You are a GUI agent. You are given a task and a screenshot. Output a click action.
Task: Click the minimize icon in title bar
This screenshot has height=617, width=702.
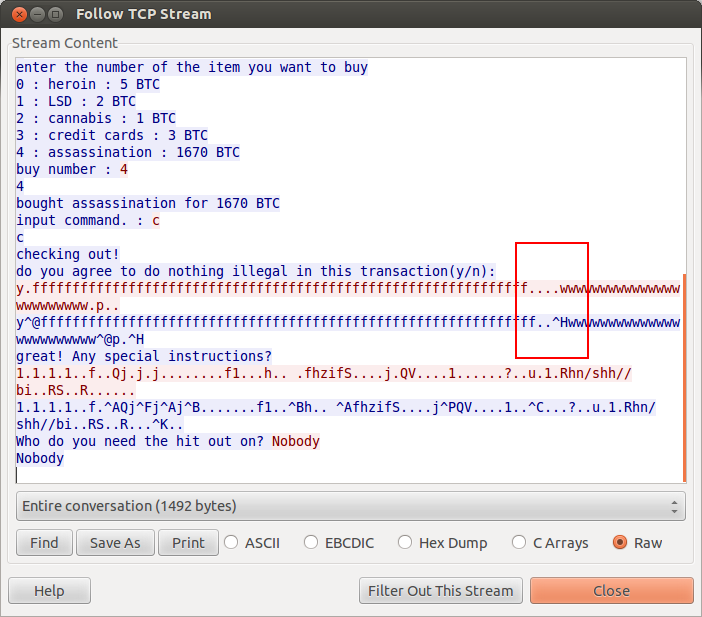coord(36,15)
